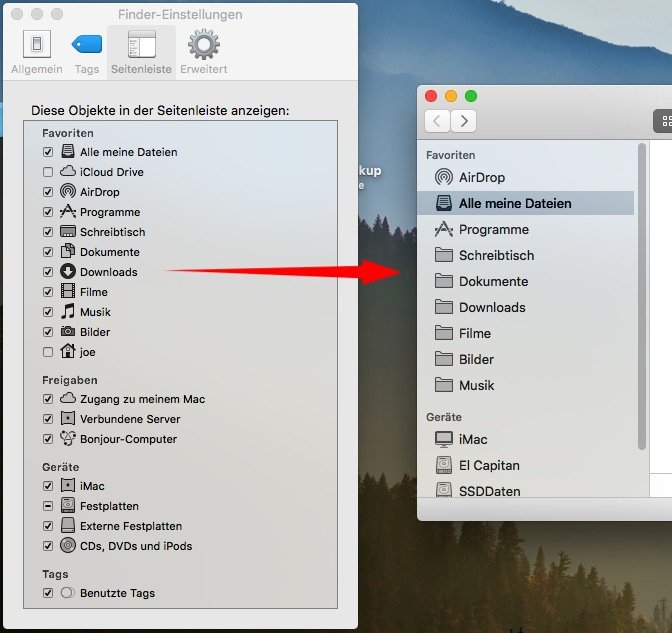The width and height of the screenshot is (672, 633).
Task: Toggle the AirDrop checkbox in preferences
Action: tap(48, 192)
